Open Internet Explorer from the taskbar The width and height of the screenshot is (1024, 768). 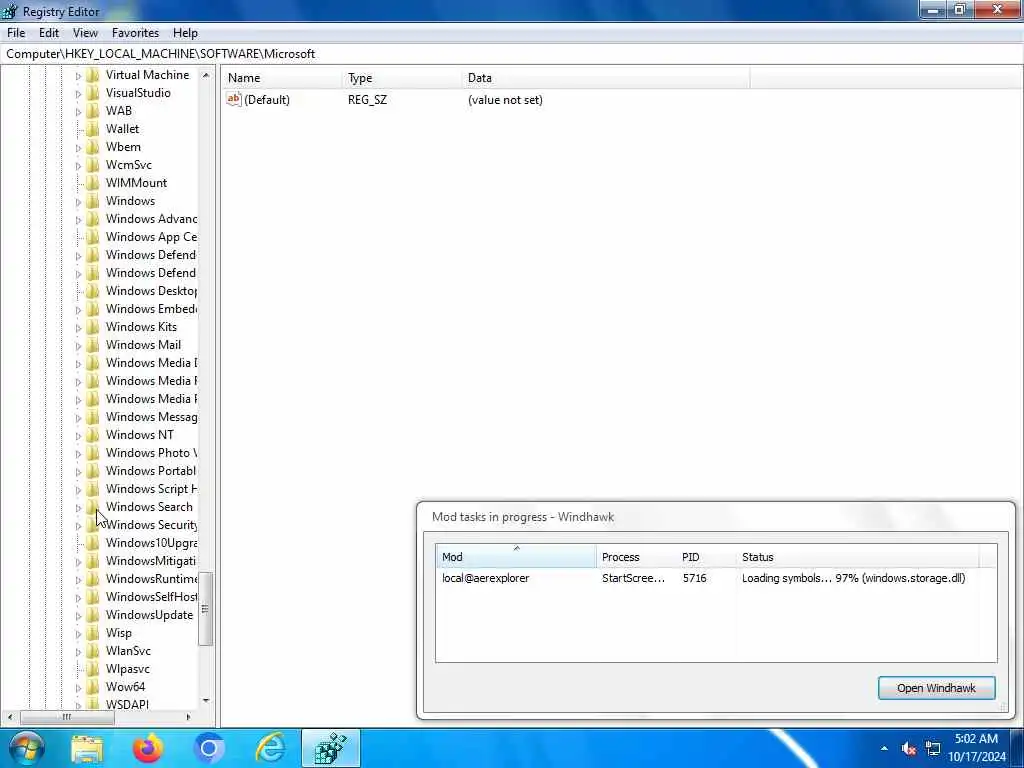click(270, 748)
